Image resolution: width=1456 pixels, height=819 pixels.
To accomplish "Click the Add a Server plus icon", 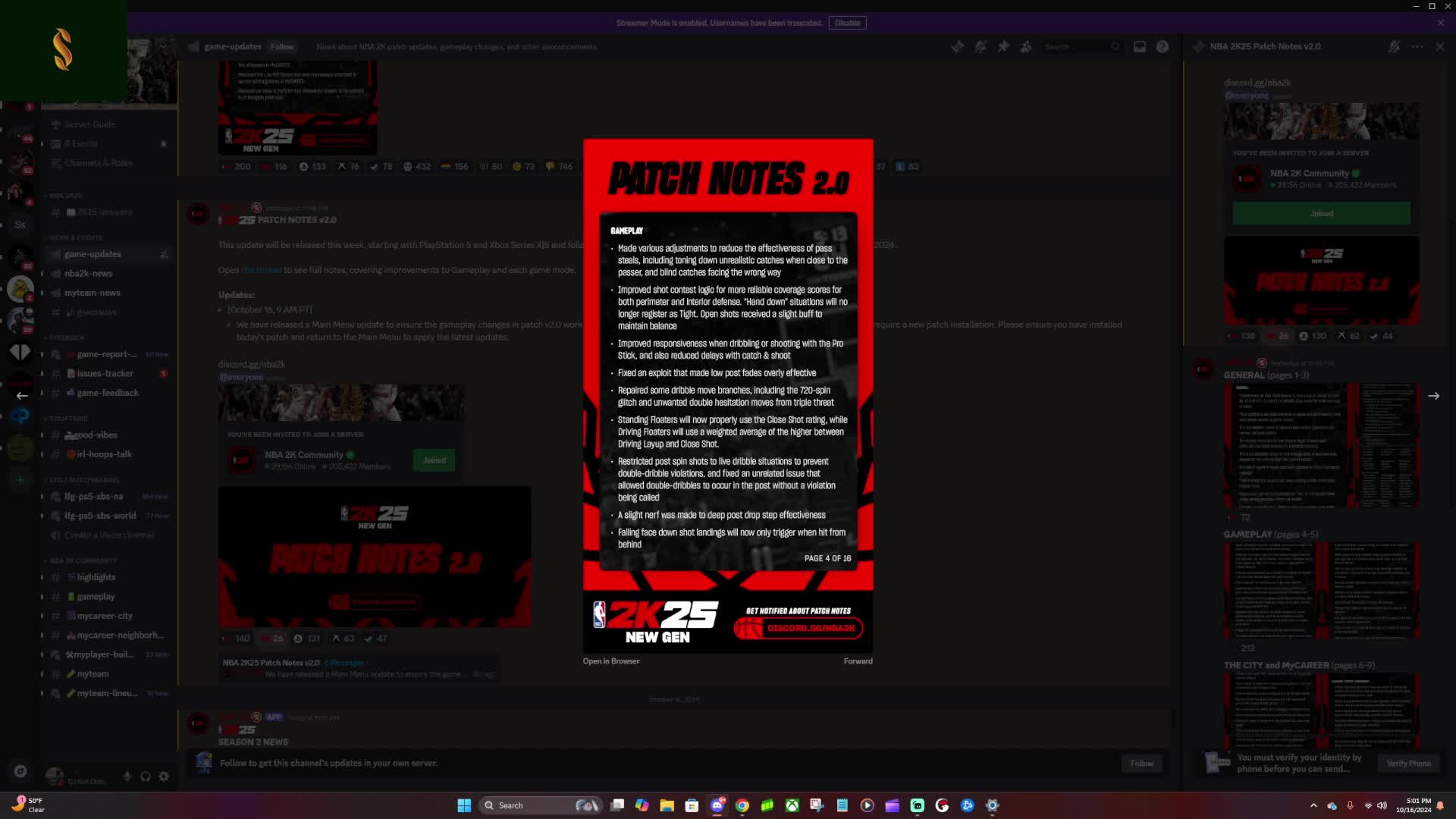I will coord(20,480).
